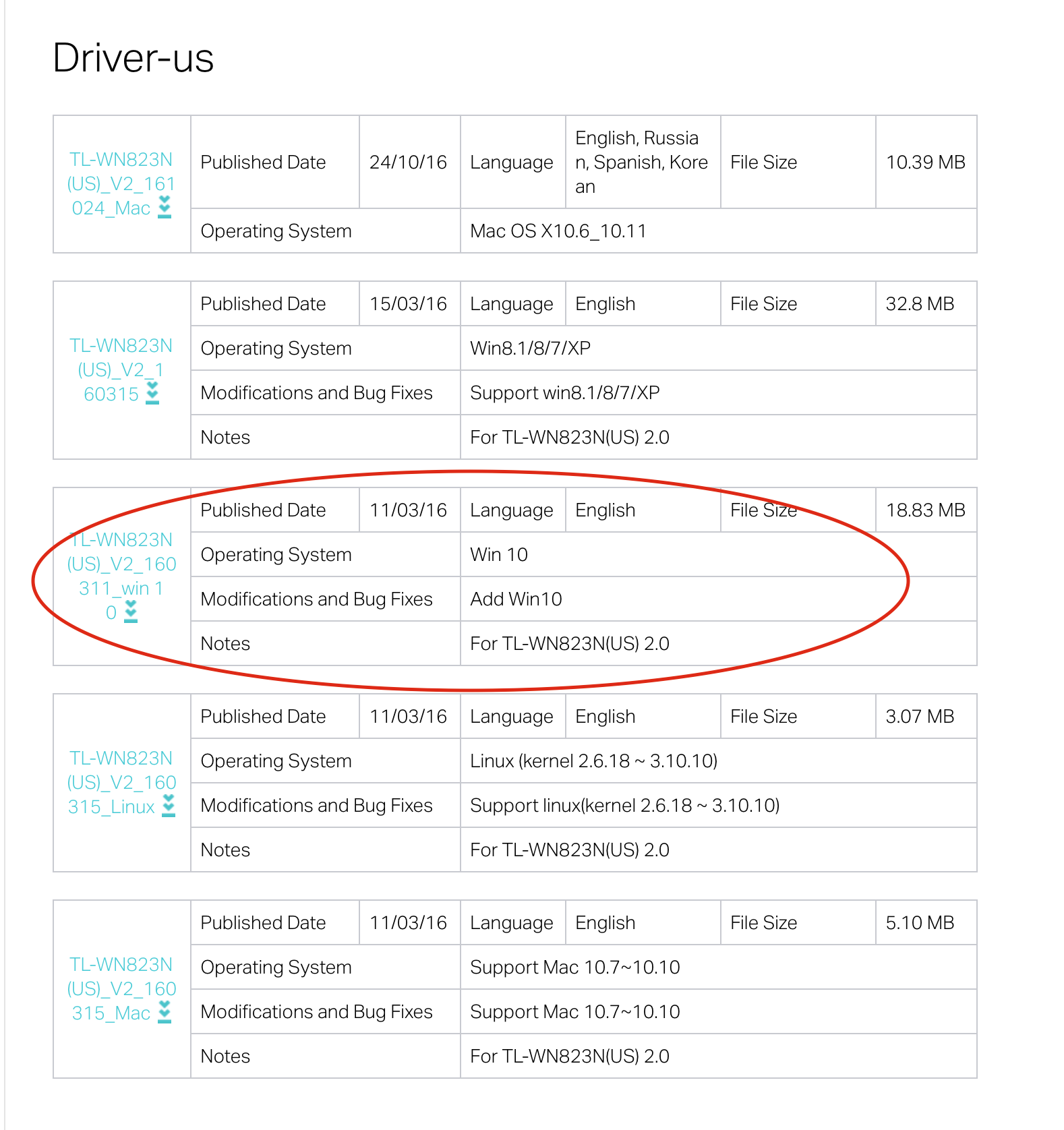
Task: Select file size 18.83 MB
Action: click(925, 510)
